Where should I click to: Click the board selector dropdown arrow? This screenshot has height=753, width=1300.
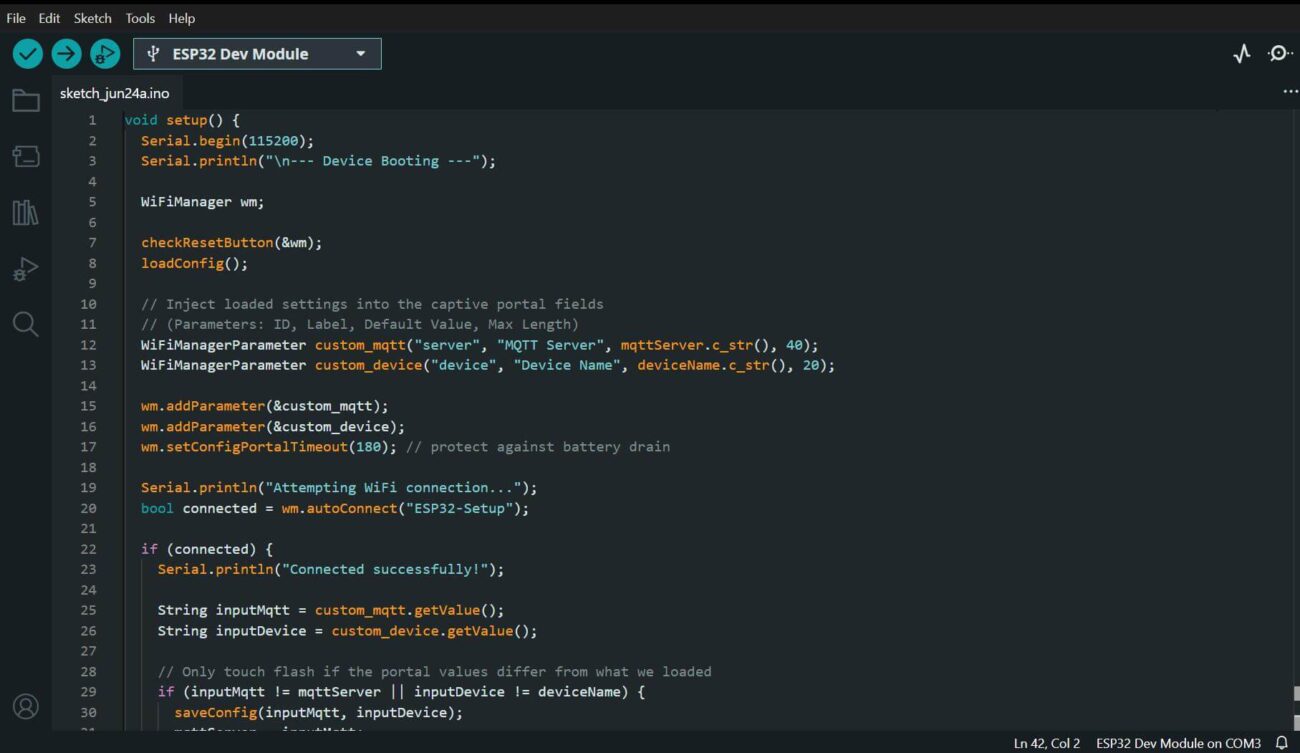click(x=361, y=54)
